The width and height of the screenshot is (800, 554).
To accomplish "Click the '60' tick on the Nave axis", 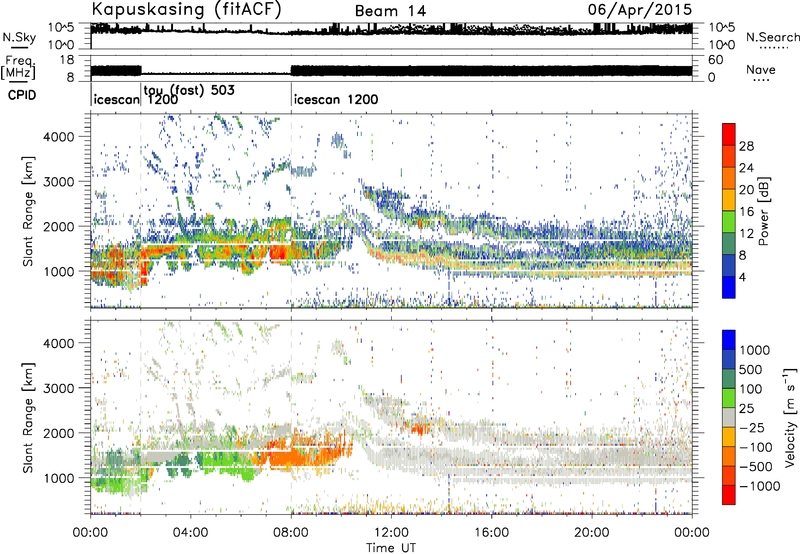I will [715, 60].
